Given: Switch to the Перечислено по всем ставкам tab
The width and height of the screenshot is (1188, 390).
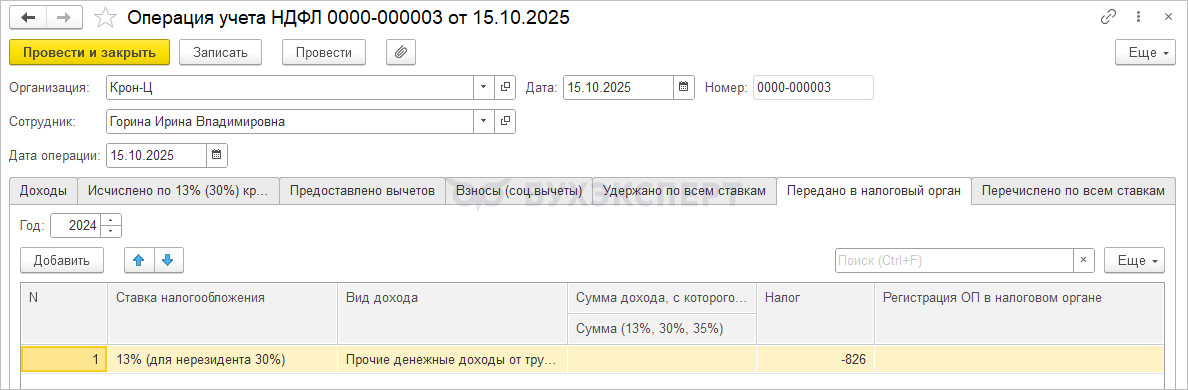Looking at the screenshot, I should tap(1073, 191).
